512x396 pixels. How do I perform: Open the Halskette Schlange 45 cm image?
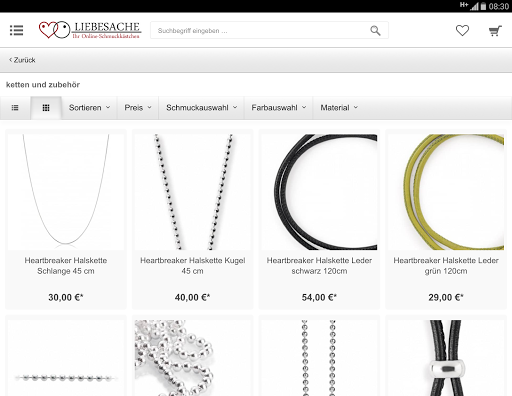click(x=66, y=192)
